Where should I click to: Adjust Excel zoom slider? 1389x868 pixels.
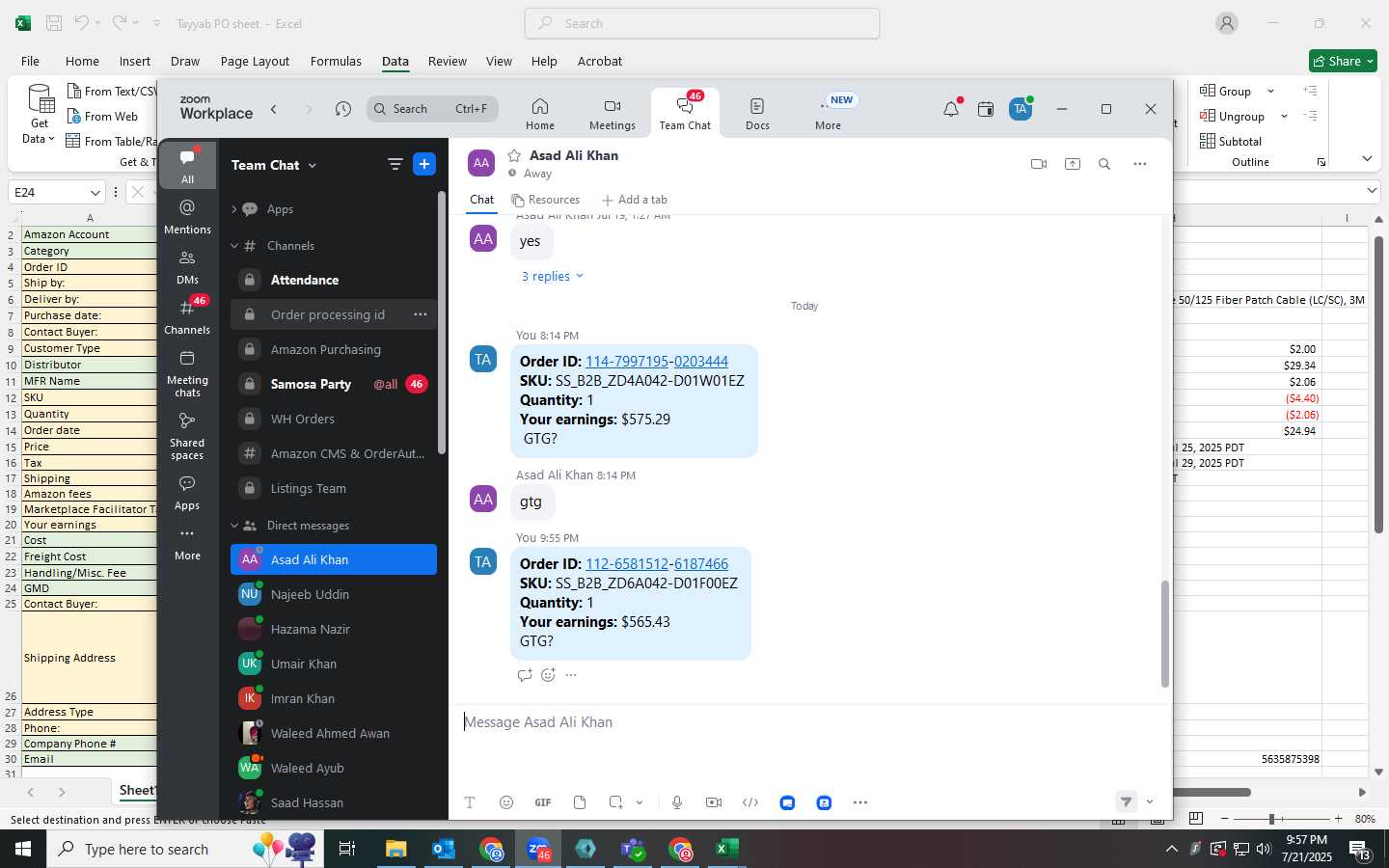[1272, 819]
